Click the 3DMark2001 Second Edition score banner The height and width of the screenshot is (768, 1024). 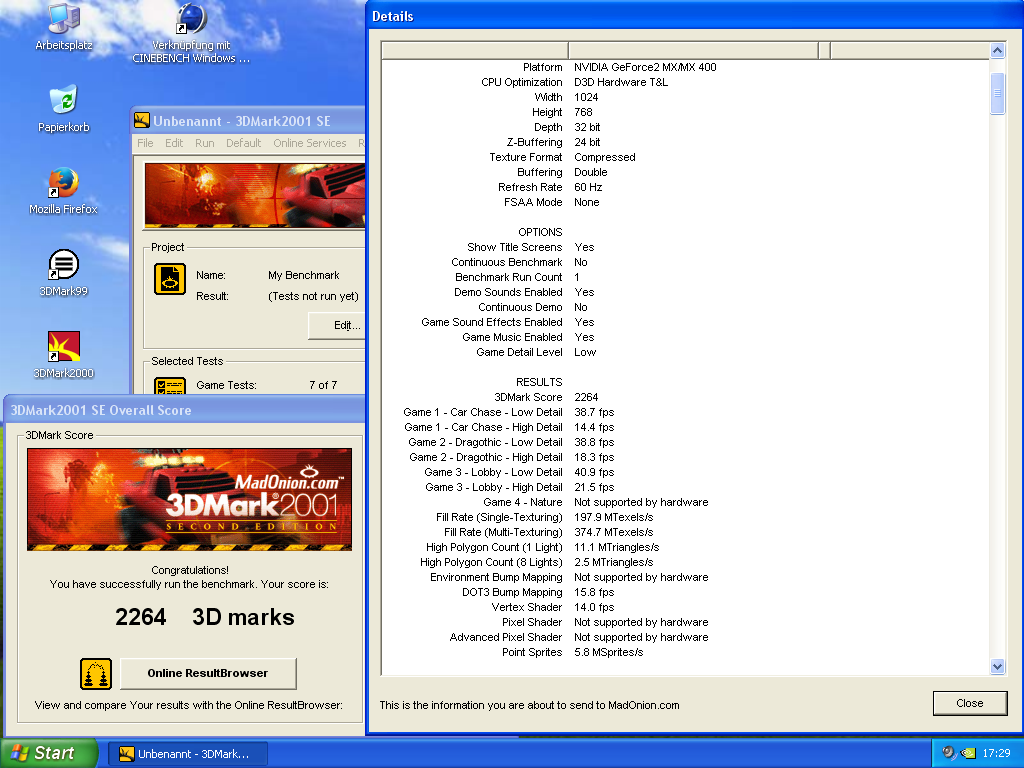click(x=189, y=500)
